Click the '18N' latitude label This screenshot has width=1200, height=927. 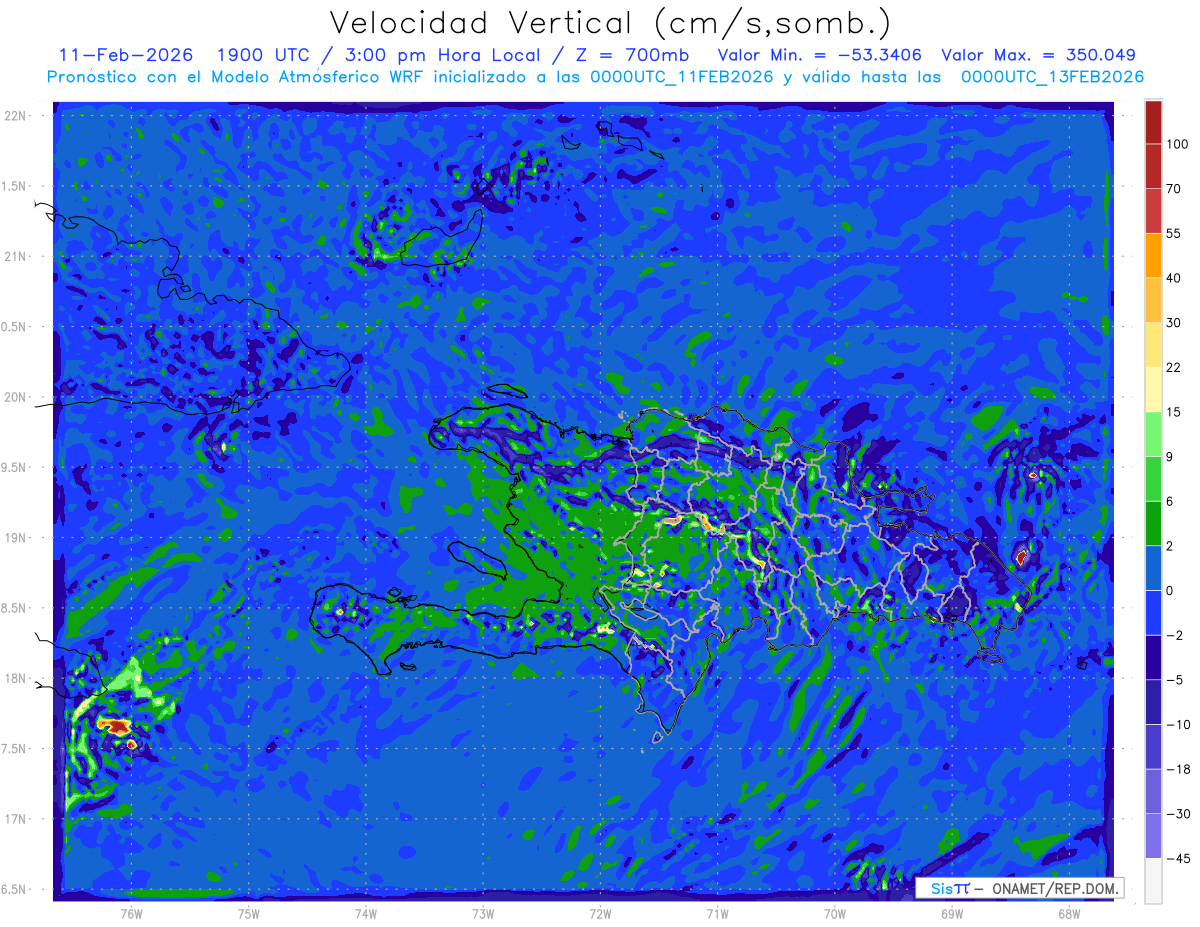[17, 679]
